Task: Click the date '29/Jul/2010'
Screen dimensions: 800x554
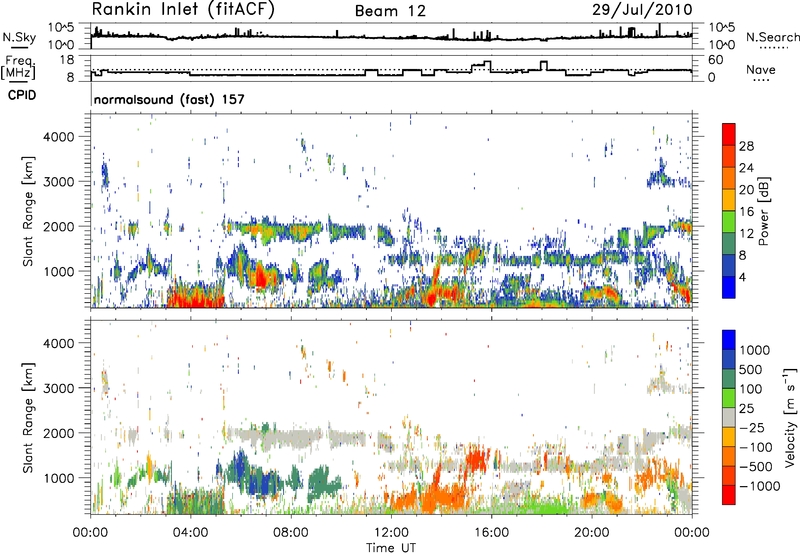Action: point(642,10)
